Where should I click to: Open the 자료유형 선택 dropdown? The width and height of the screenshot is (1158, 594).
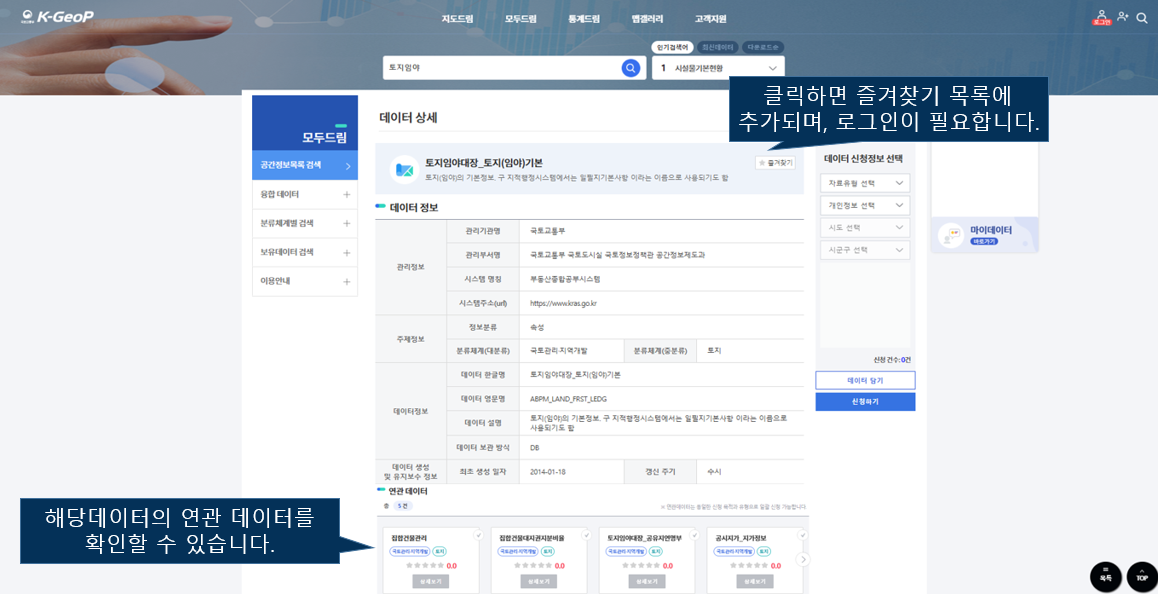point(864,183)
